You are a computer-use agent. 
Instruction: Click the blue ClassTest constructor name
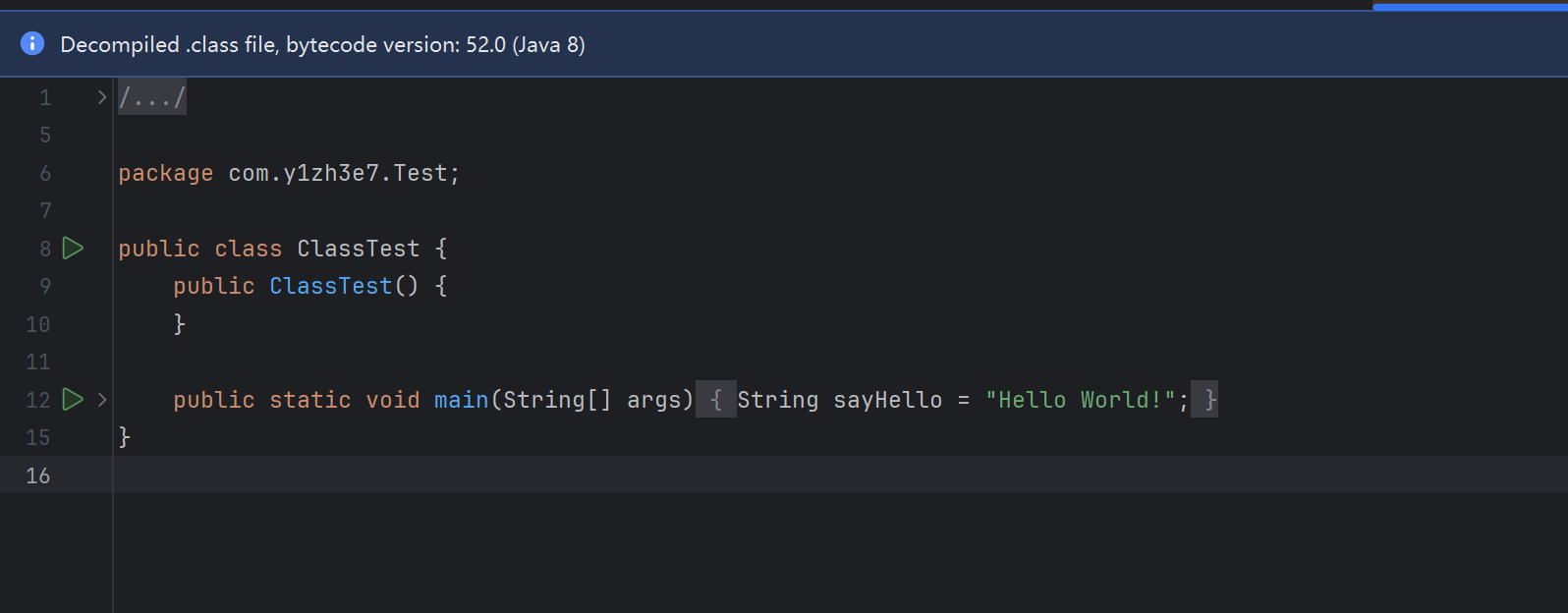330,287
